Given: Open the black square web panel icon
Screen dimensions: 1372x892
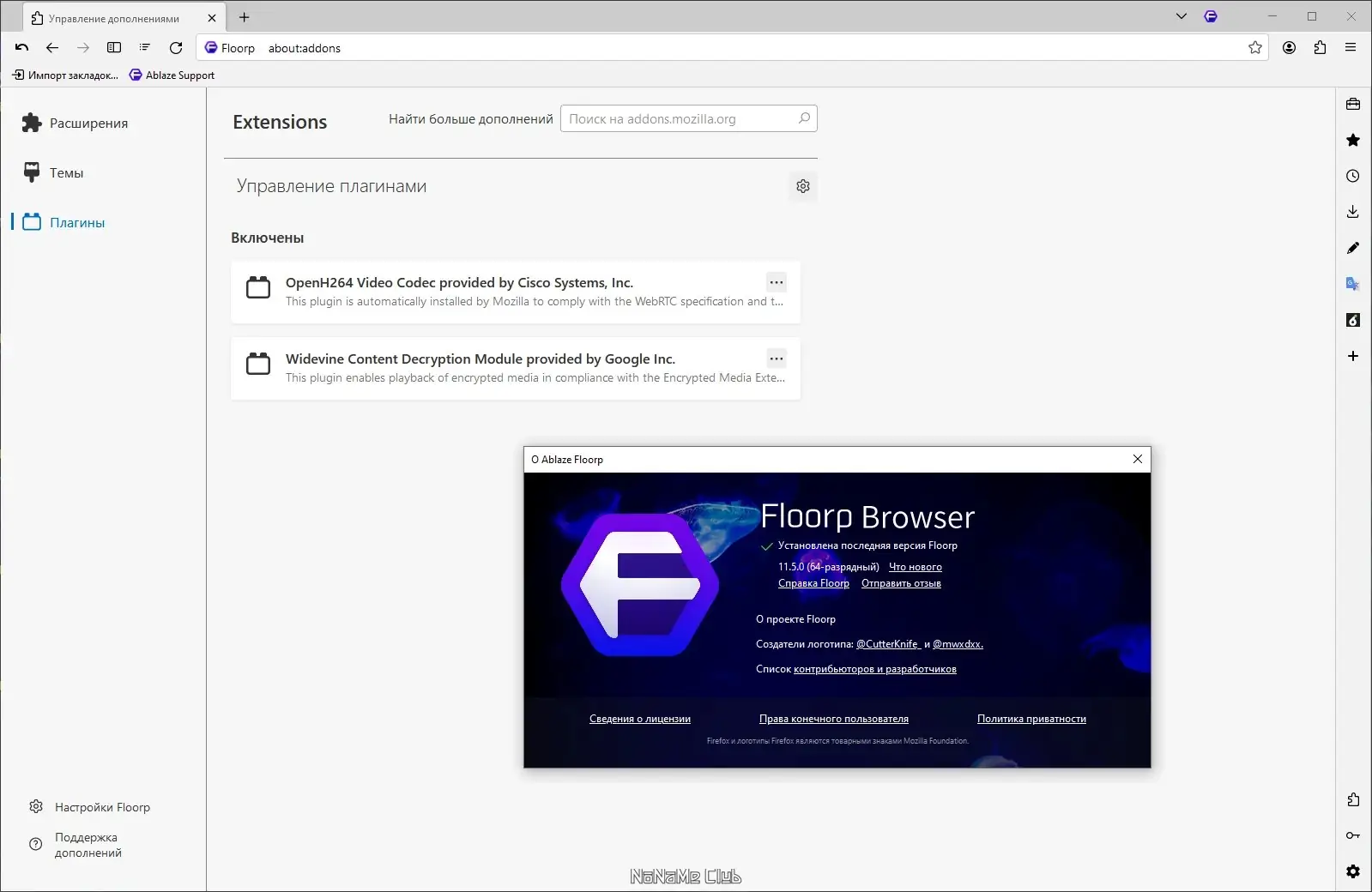Looking at the screenshot, I should point(1353,320).
